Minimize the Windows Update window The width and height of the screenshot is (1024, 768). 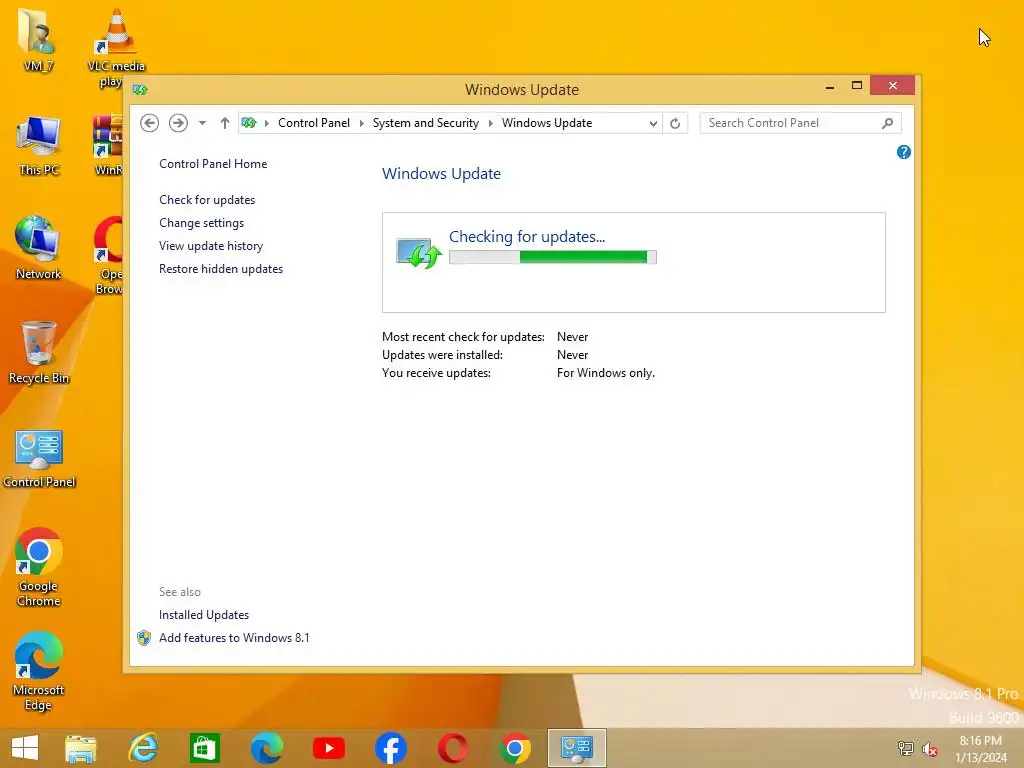pos(830,86)
